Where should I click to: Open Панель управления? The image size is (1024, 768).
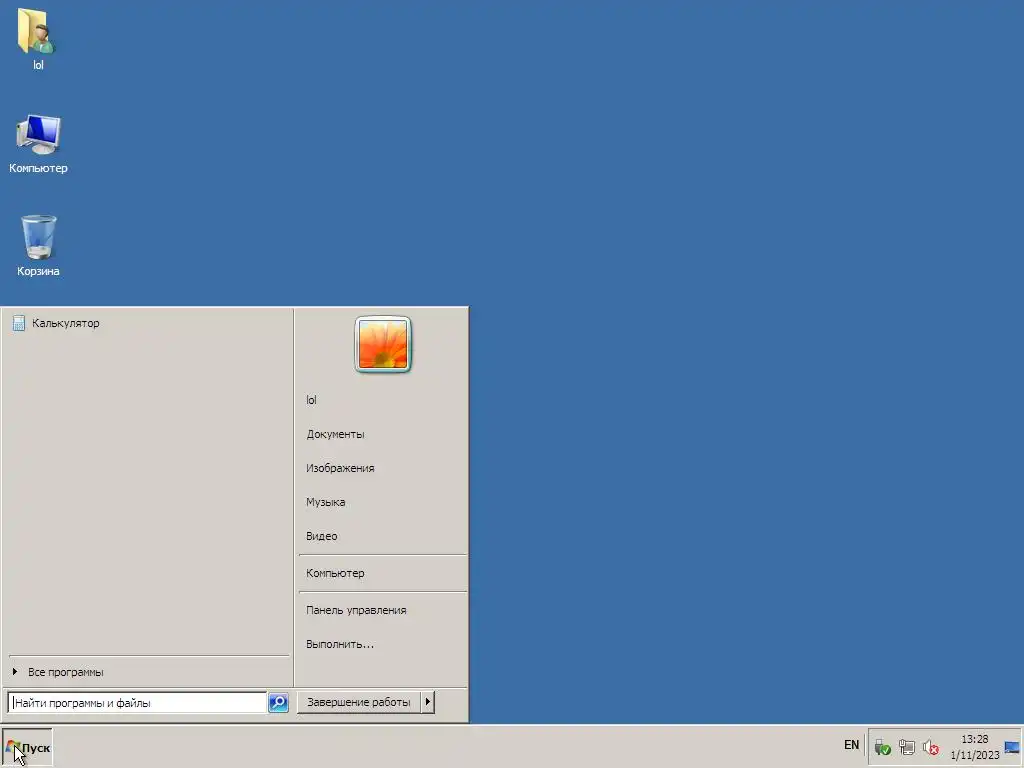[383, 611]
